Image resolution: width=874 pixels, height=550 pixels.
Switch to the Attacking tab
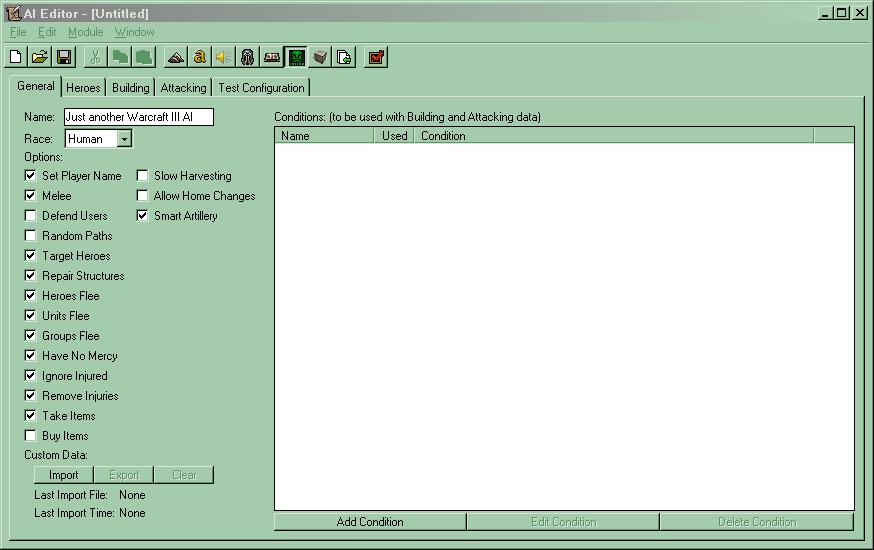[183, 88]
